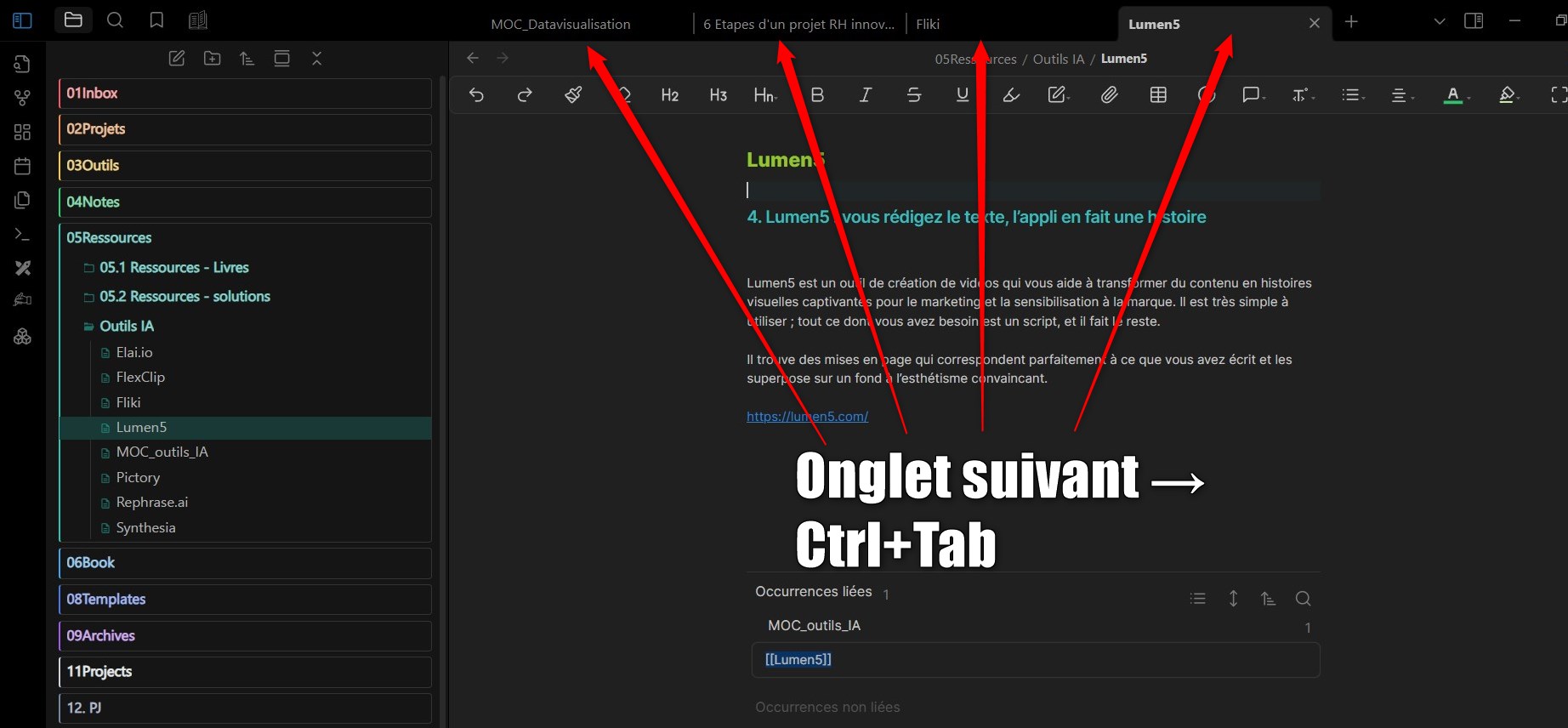Open command palette terminal icon
Viewport: 1568px width, 728px height.
[23, 234]
